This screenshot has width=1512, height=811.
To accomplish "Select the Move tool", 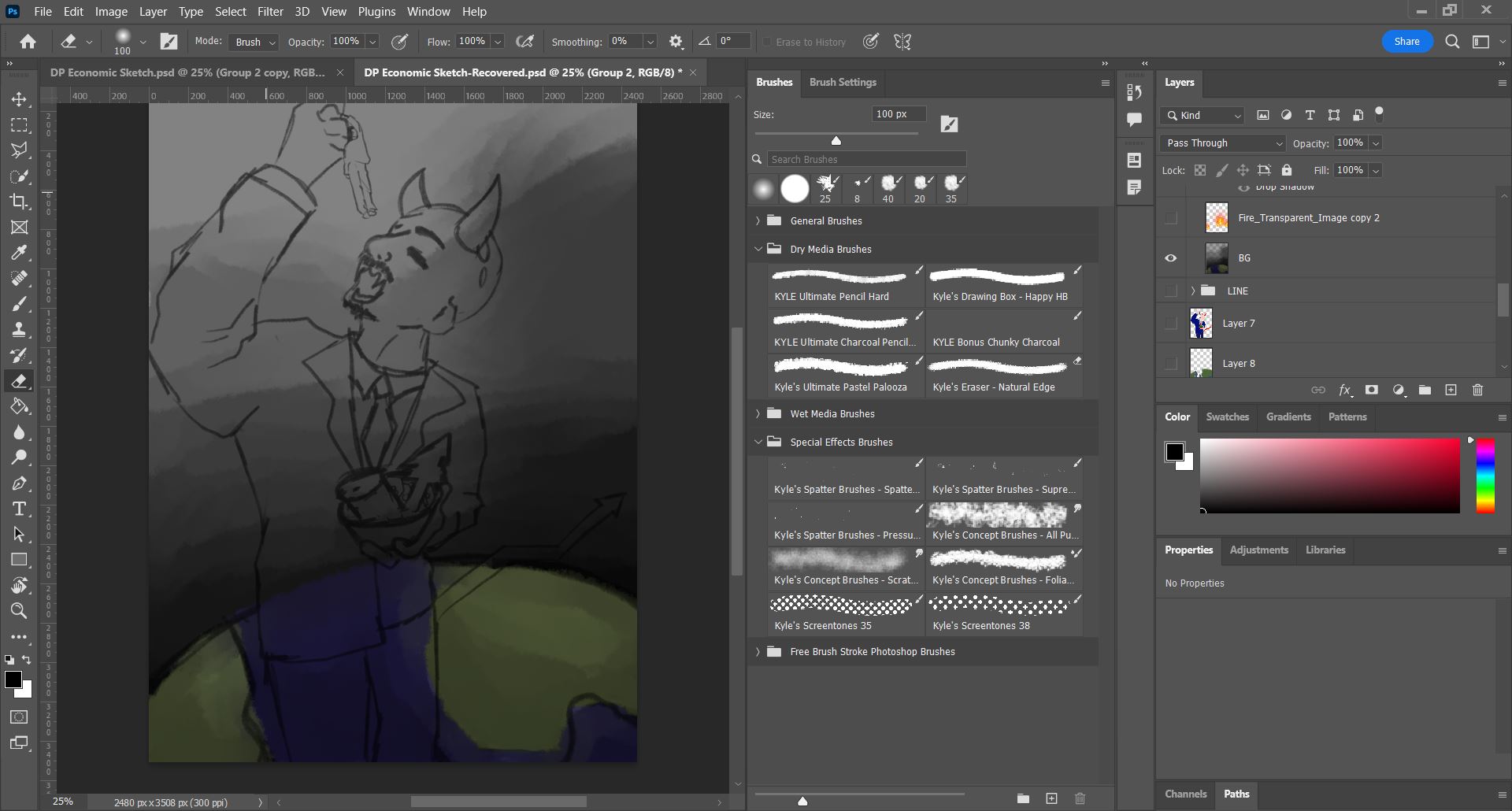I will click(x=20, y=99).
